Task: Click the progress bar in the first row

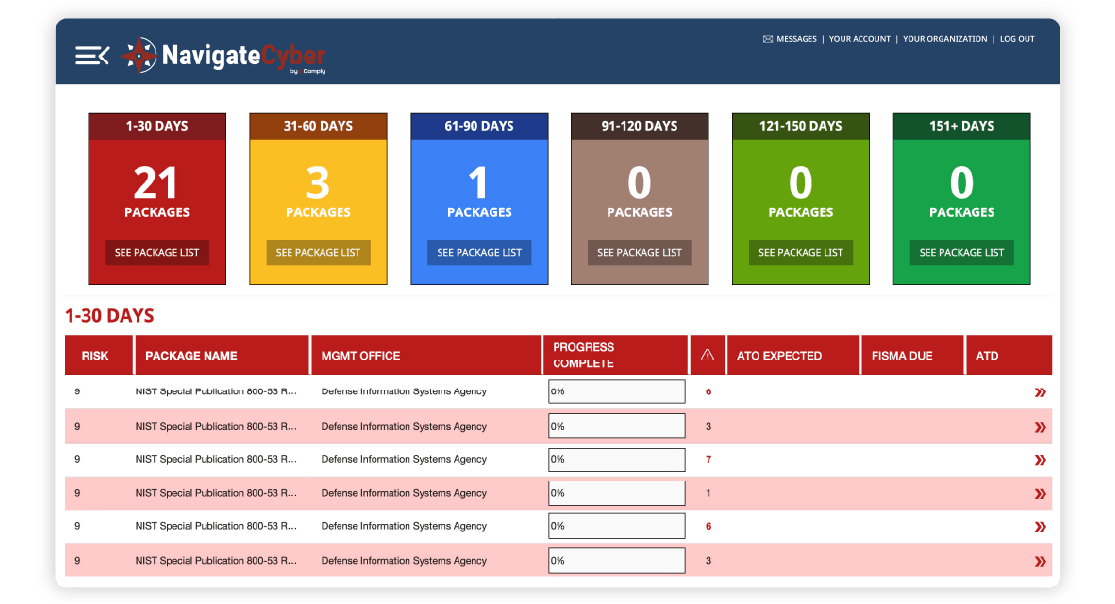Action: coord(616,392)
